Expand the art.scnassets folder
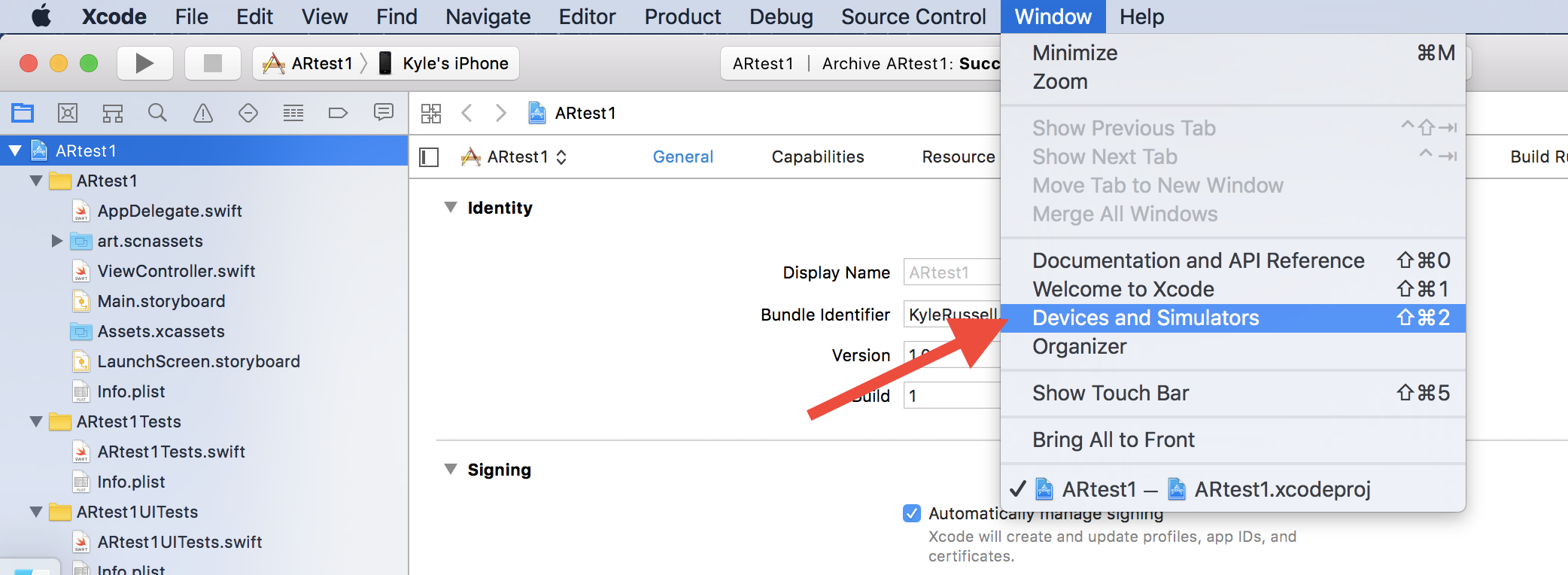 [56, 241]
